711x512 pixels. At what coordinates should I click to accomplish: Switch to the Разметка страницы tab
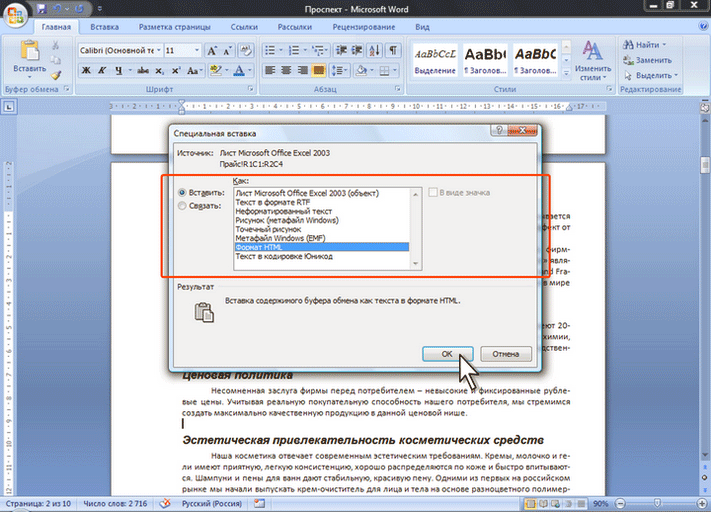[x=175, y=27]
